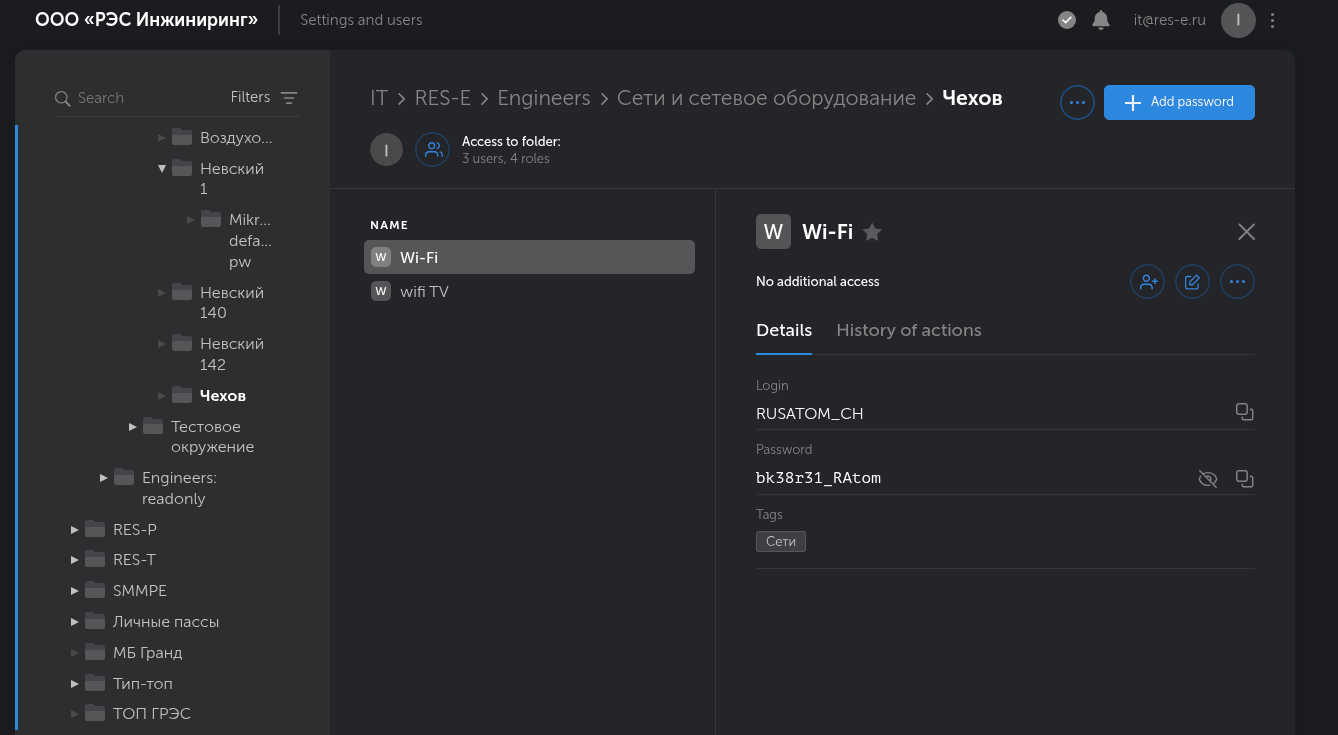Collapse the Невский 1 folder
1338x735 pixels.
click(162, 168)
